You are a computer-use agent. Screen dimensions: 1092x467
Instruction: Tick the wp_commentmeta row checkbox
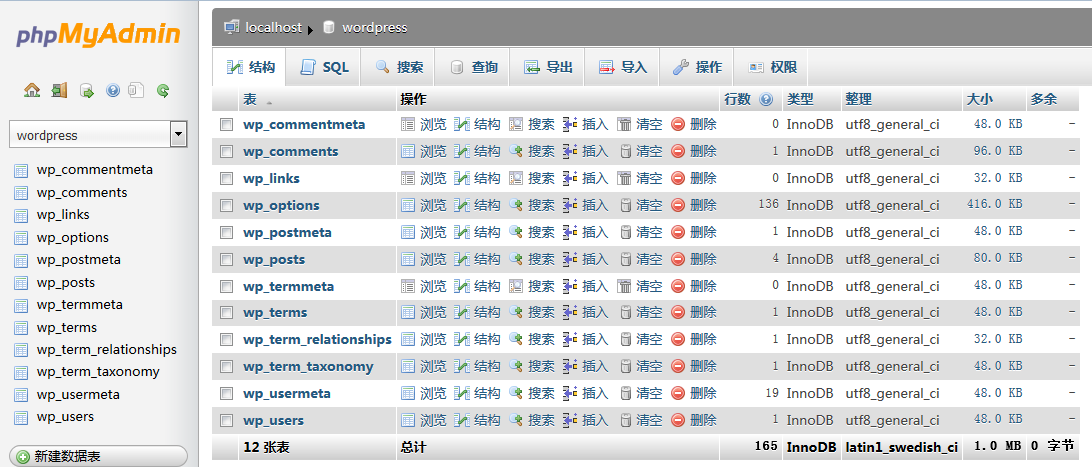point(226,125)
